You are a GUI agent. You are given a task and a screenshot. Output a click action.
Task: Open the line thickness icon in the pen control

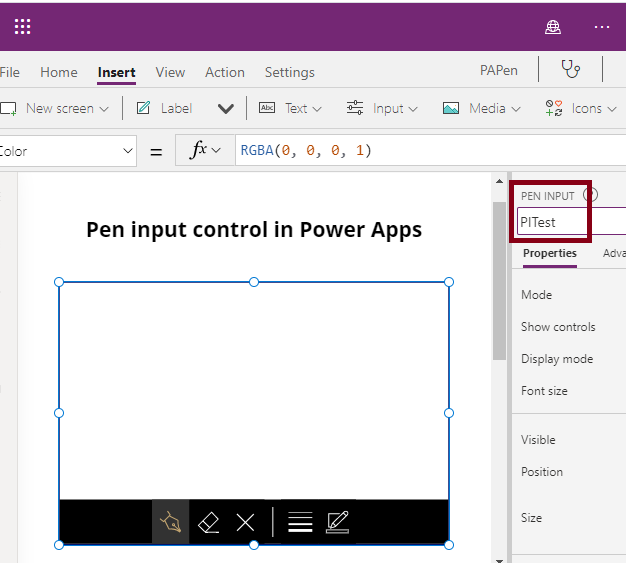point(300,522)
